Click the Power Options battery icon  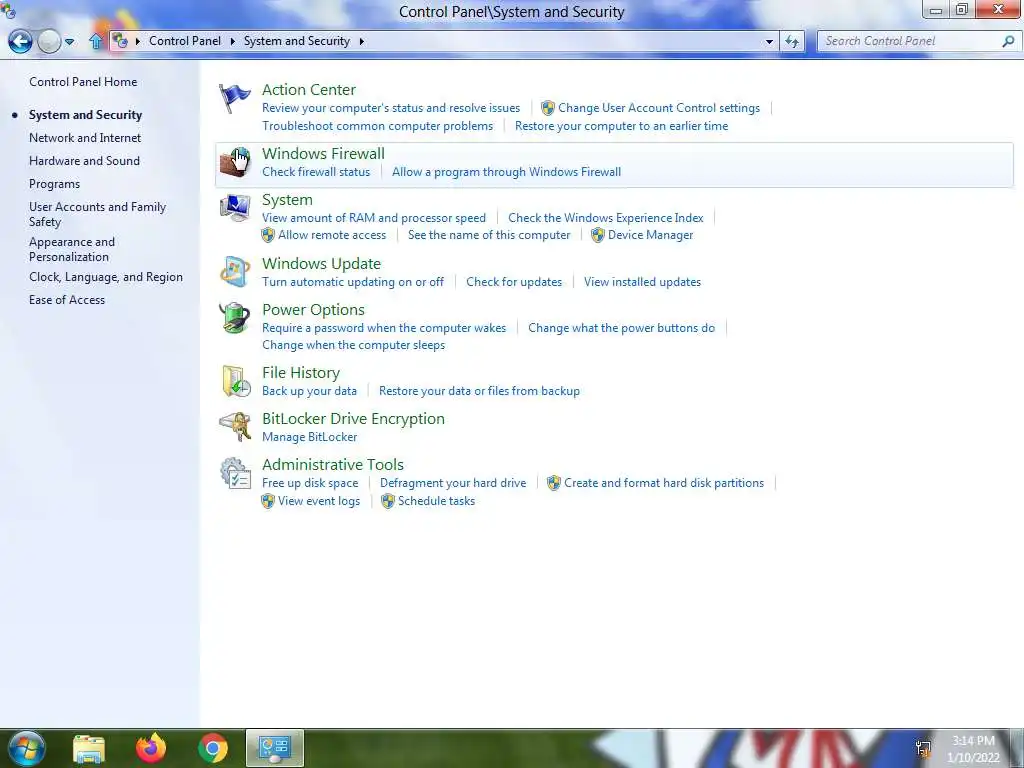[x=234, y=318]
